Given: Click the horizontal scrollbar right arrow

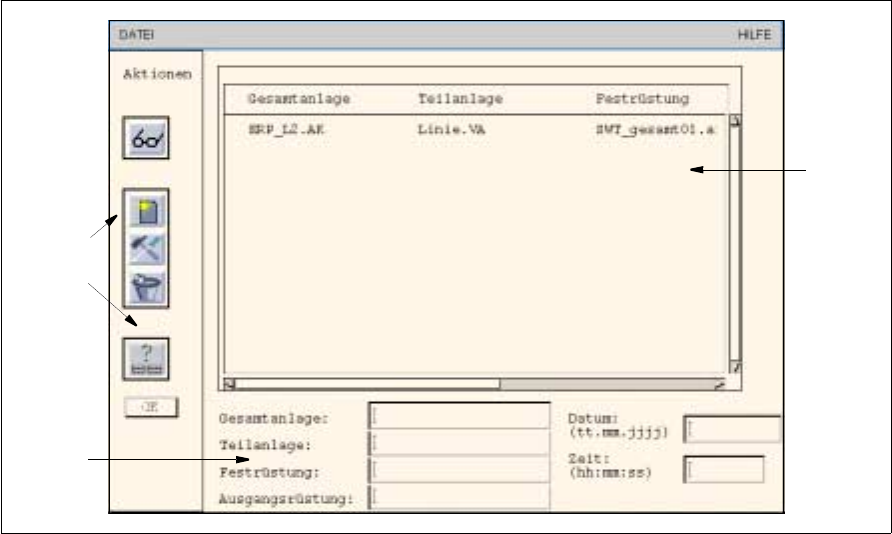Looking at the screenshot, I should coord(720,384).
